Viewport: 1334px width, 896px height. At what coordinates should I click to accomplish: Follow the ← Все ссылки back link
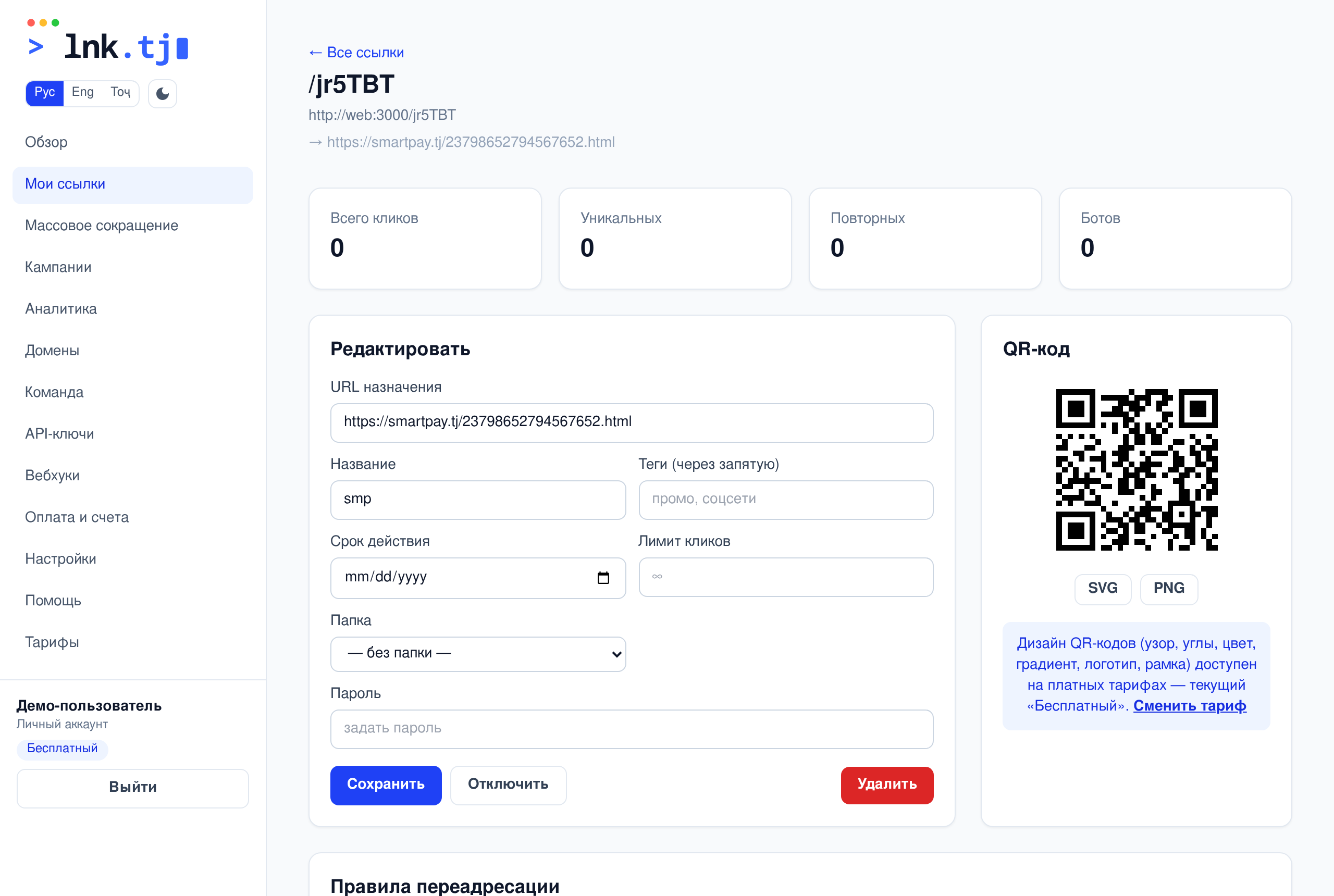tap(356, 53)
